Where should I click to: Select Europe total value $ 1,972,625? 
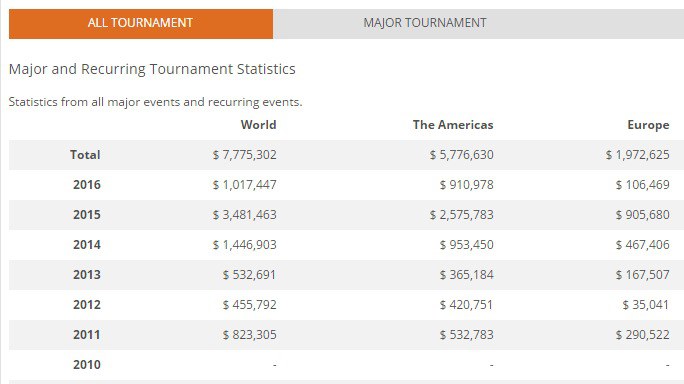[637, 155]
